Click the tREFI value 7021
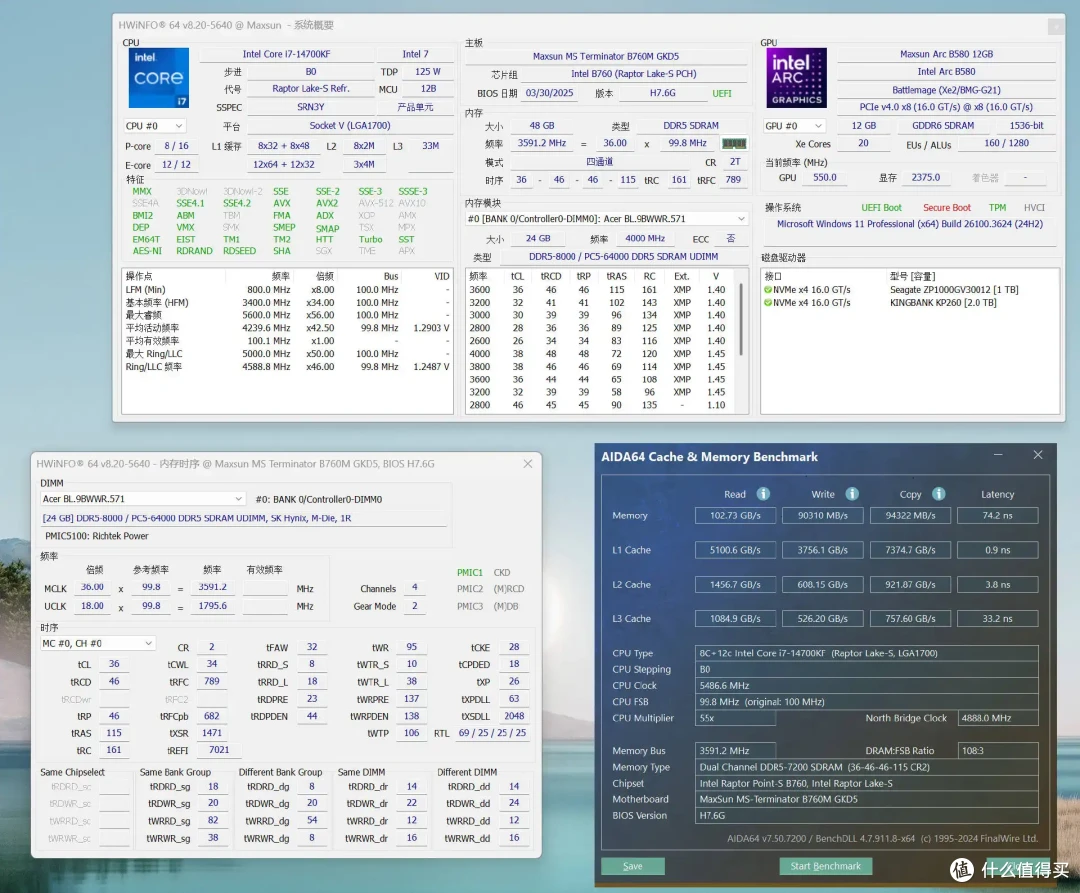Screen dimensions: 1080x893 coord(218,750)
